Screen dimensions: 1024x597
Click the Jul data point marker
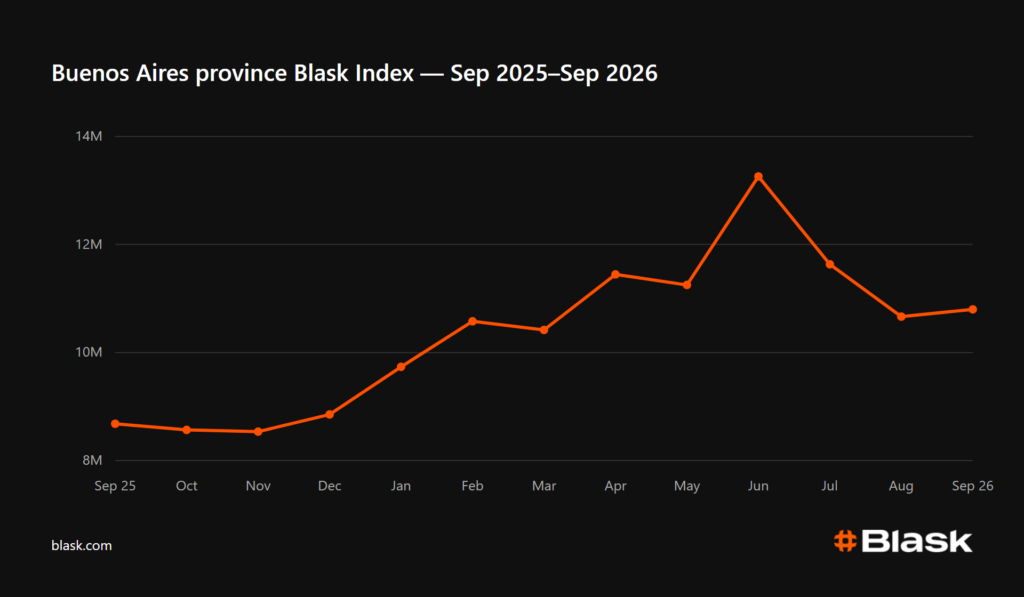829,265
